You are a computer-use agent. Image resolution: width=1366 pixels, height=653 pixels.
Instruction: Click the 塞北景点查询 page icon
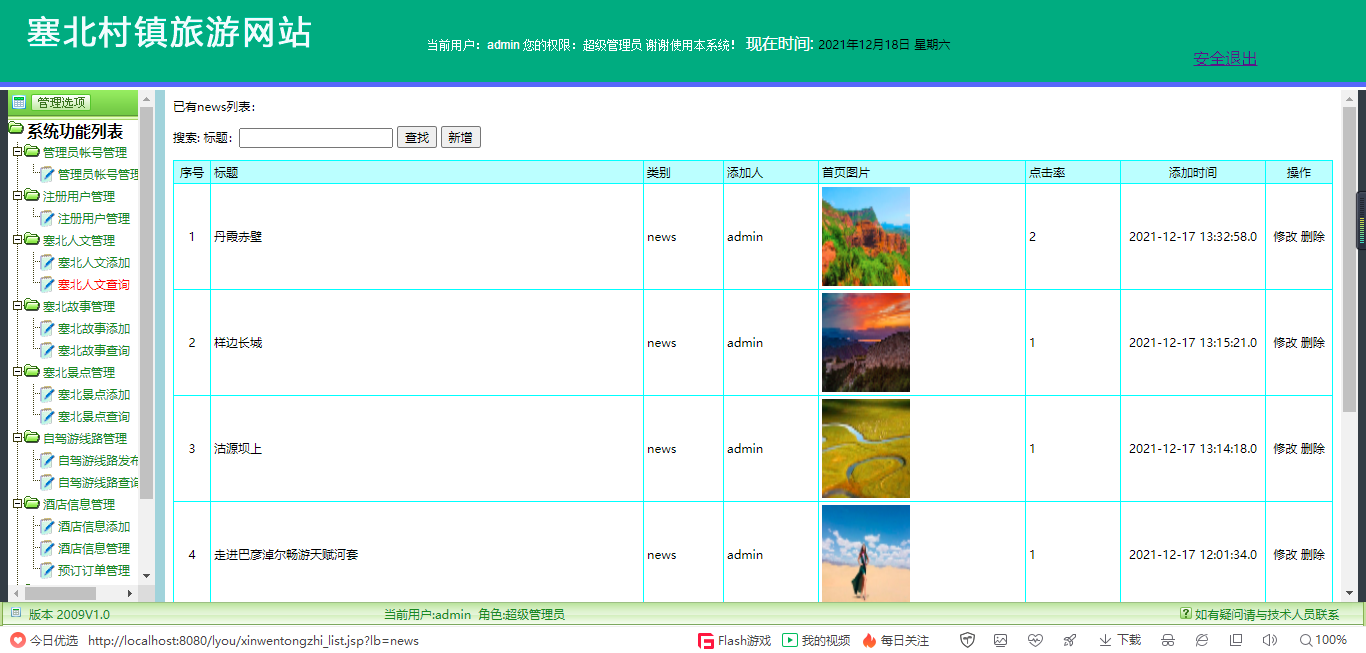tap(47, 416)
